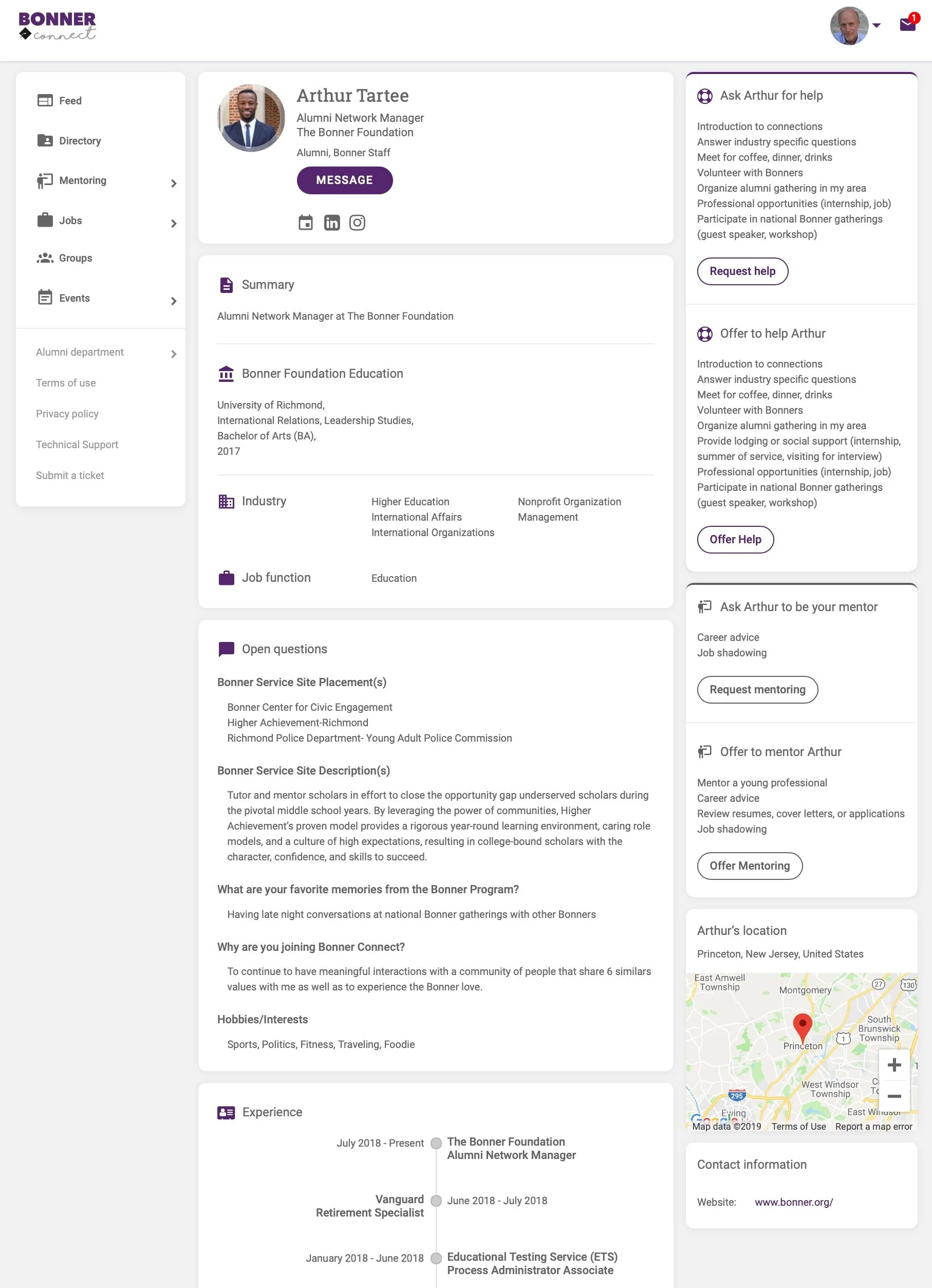Click Princeton, New Jersey, United States text
The height and width of the screenshot is (1288, 932).
click(x=780, y=953)
